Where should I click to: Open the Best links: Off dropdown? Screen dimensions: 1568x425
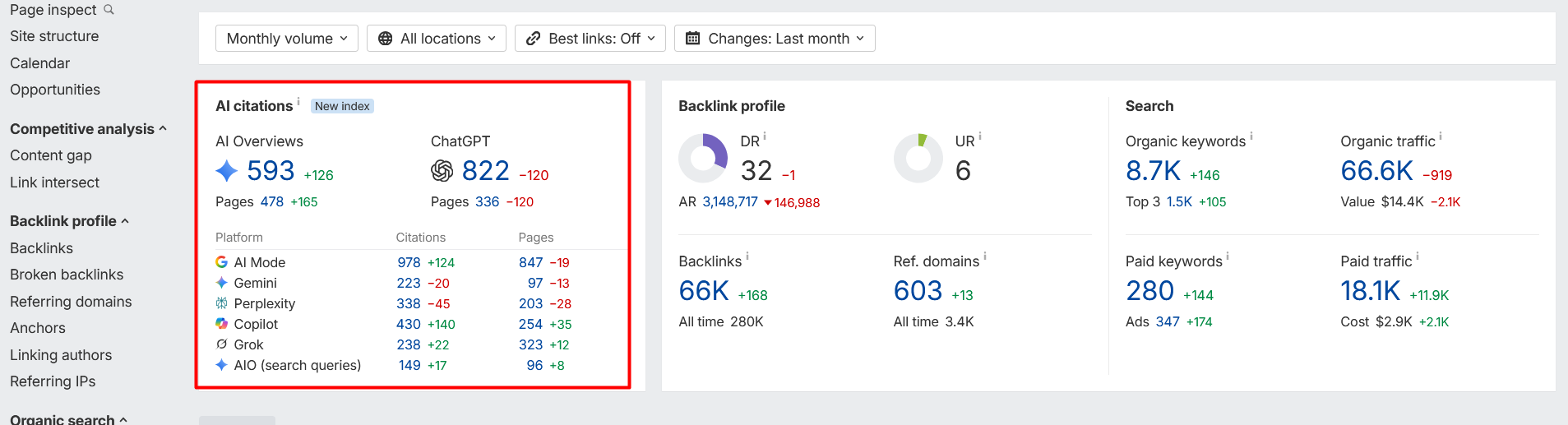point(590,39)
